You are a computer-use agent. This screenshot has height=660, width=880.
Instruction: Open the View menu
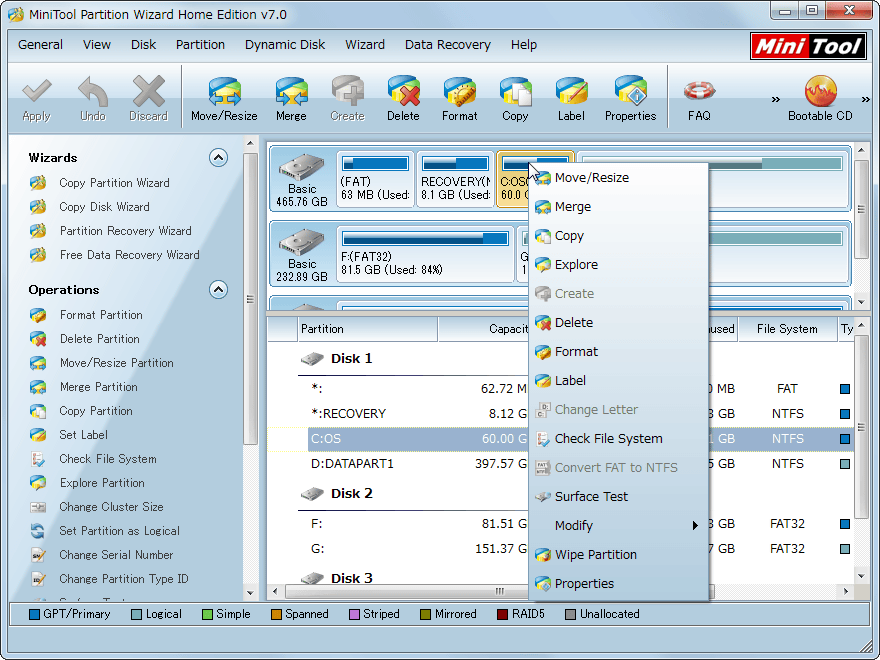(x=97, y=45)
